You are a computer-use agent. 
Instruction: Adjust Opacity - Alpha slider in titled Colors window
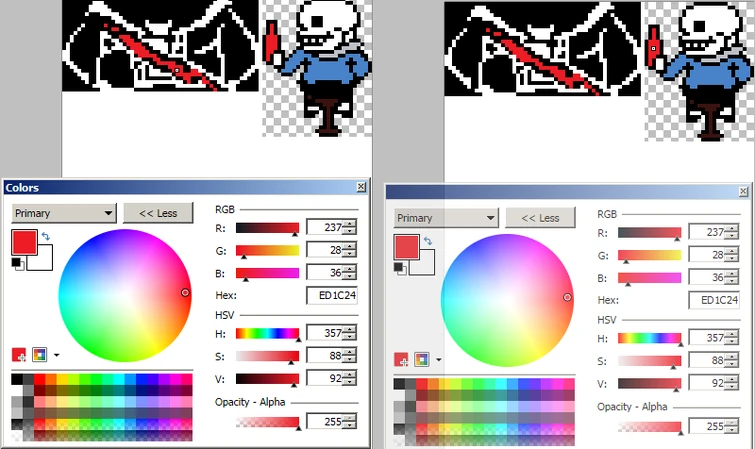click(x=267, y=423)
